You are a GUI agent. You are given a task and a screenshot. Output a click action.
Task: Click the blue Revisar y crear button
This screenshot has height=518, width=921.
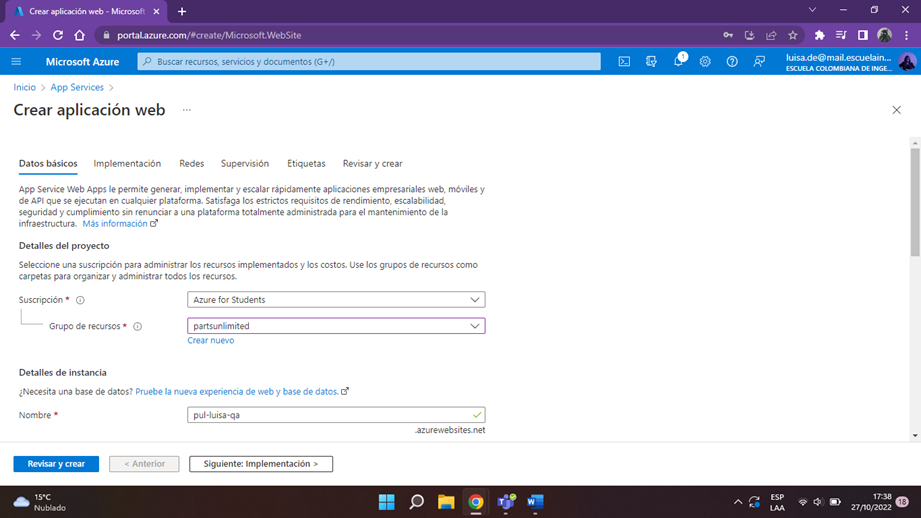pyautogui.click(x=56, y=464)
